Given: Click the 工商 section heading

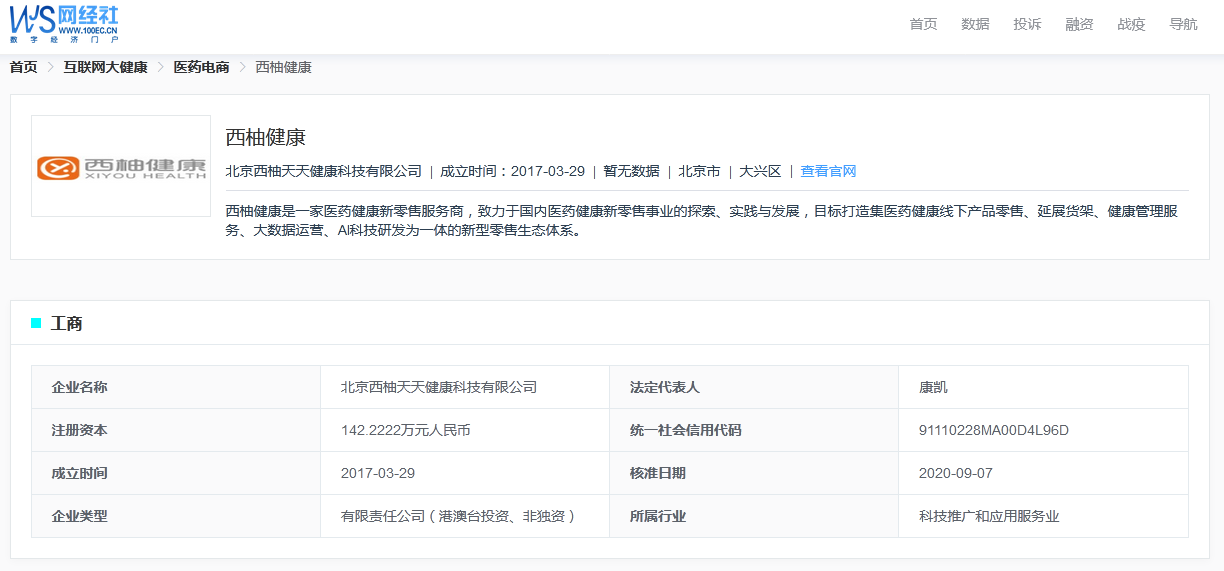Looking at the screenshot, I should click(x=67, y=323).
